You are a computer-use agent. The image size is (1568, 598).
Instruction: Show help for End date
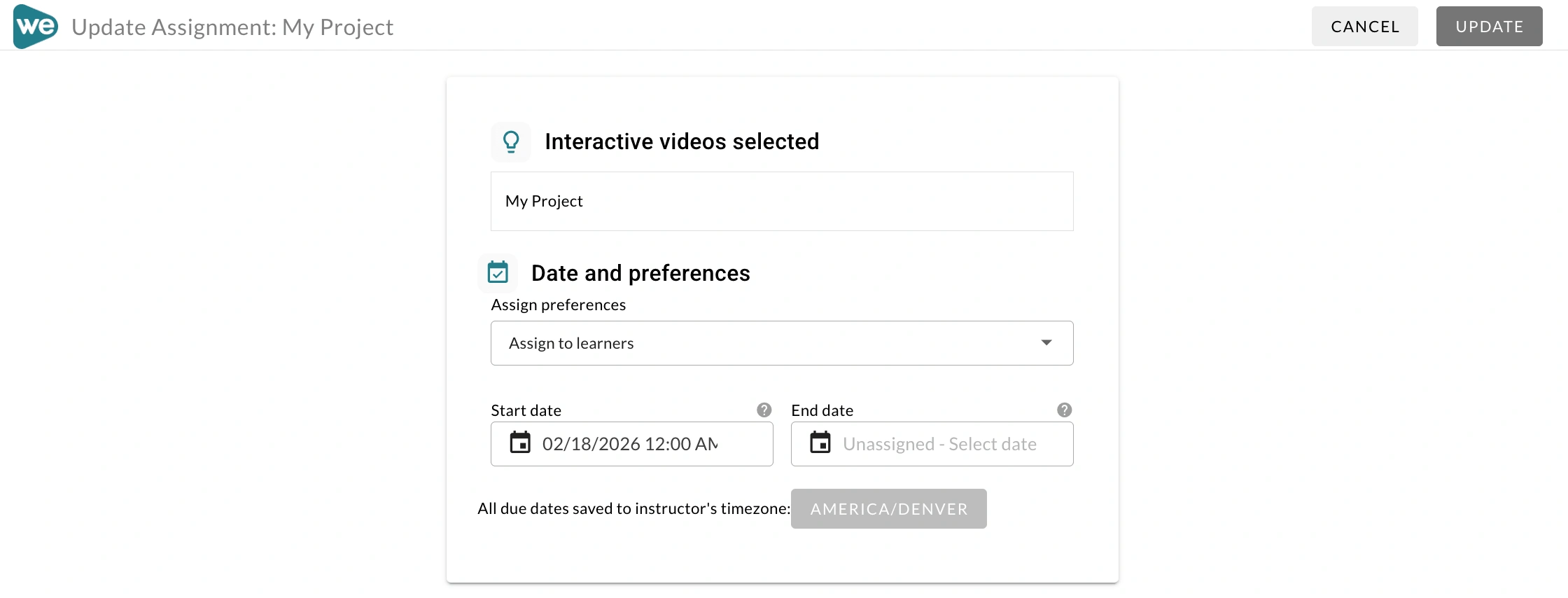pyautogui.click(x=1065, y=410)
